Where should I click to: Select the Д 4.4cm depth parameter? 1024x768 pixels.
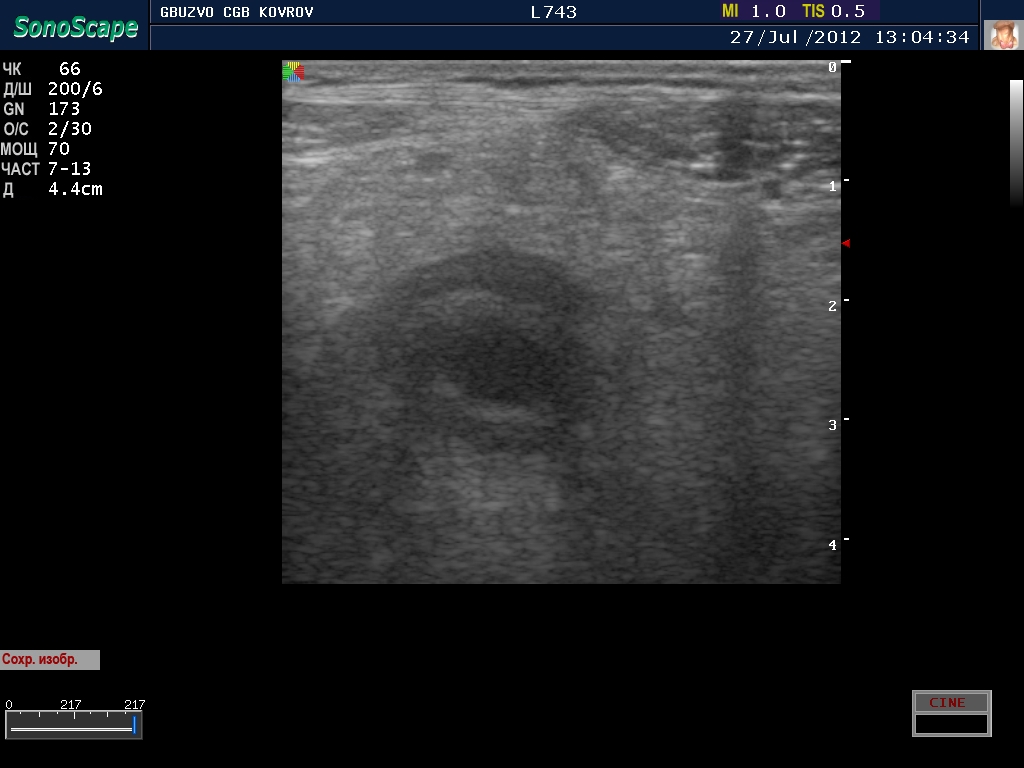tap(52, 189)
